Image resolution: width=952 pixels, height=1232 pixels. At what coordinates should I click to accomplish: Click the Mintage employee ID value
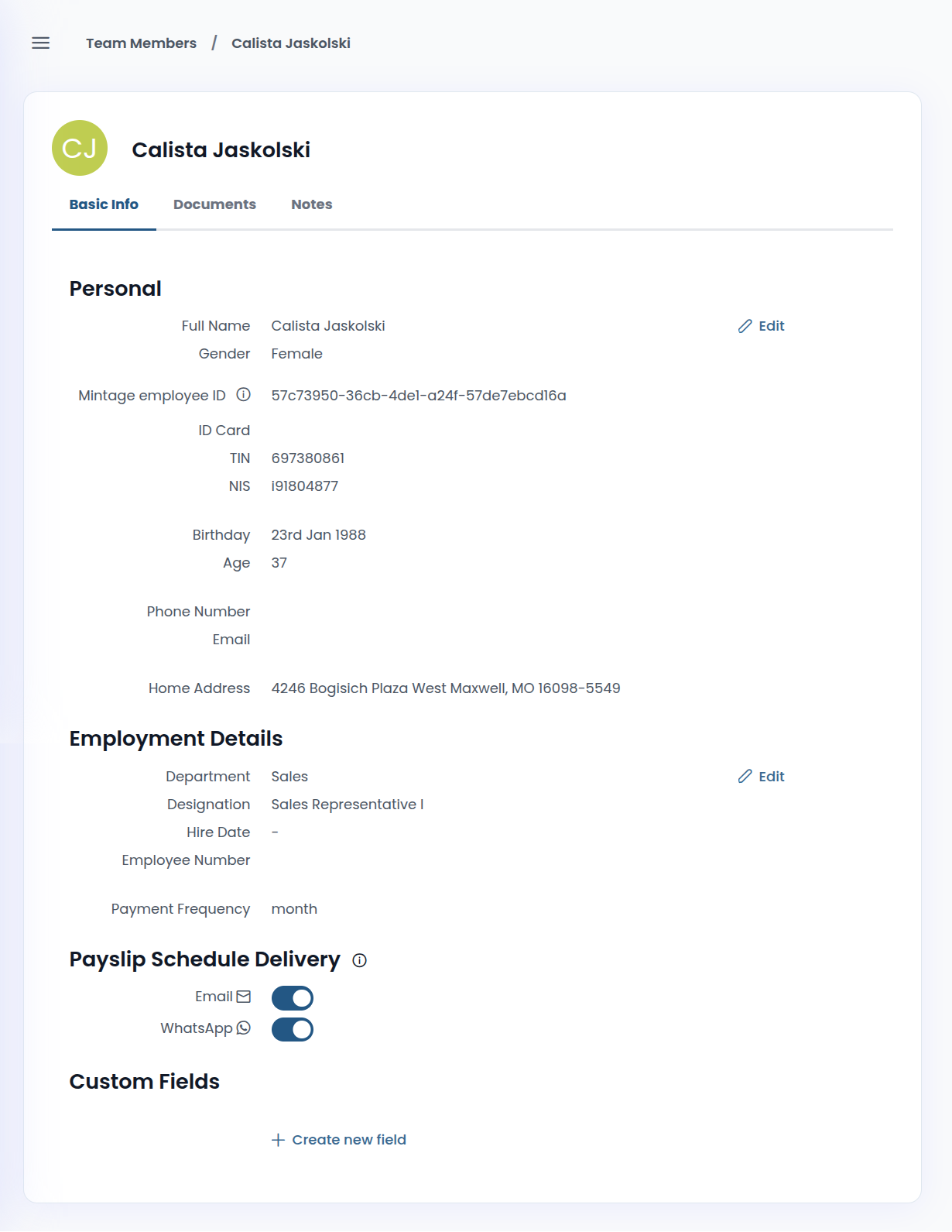(x=418, y=396)
